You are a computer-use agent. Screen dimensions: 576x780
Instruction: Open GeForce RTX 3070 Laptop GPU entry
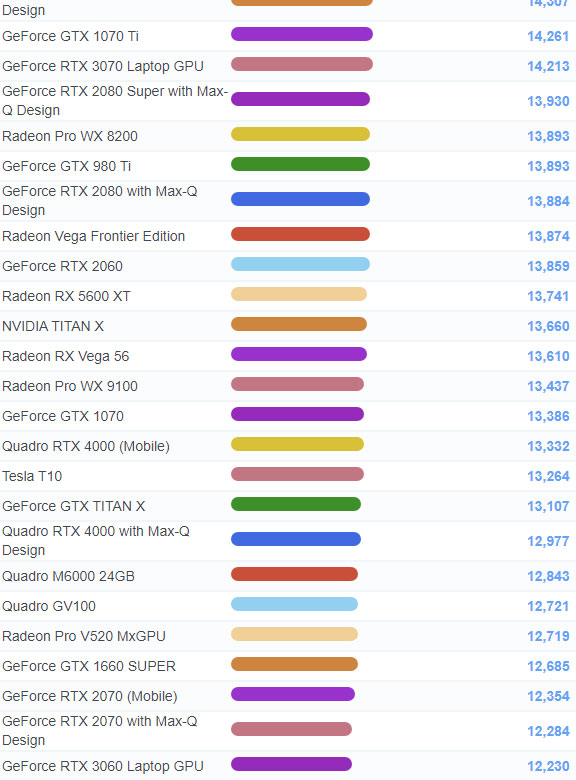(103, 66)
